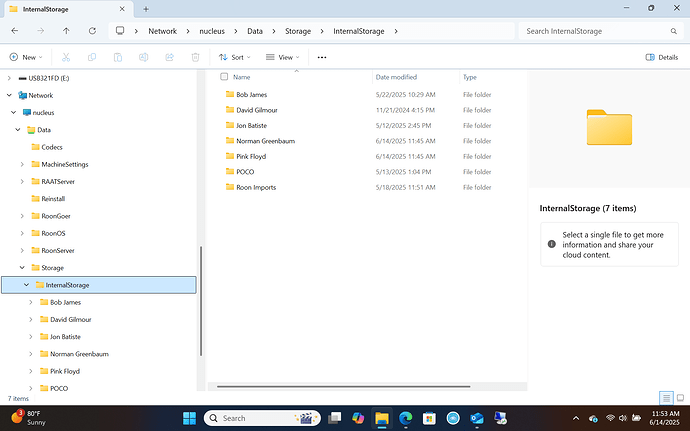The image size is (690, 431).
Task: Expand the MachineSettings tree folder
Action: (22, 164)
